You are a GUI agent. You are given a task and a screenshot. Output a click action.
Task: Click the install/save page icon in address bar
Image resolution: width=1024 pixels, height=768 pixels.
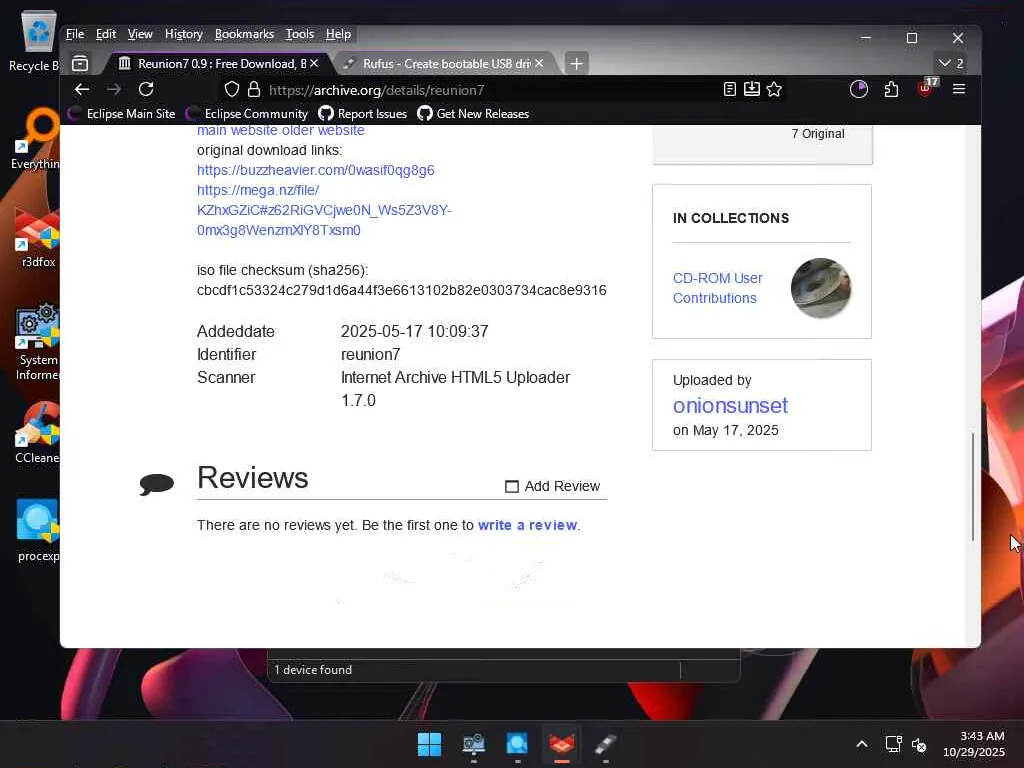pyautogui.click(x=752, y=89)
